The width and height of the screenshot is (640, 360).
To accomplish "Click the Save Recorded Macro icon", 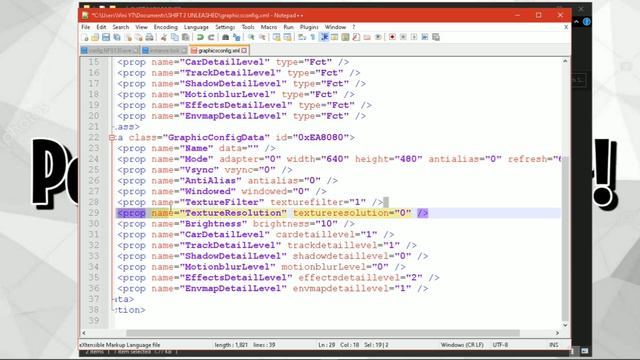I will click(x=436, y=37).
